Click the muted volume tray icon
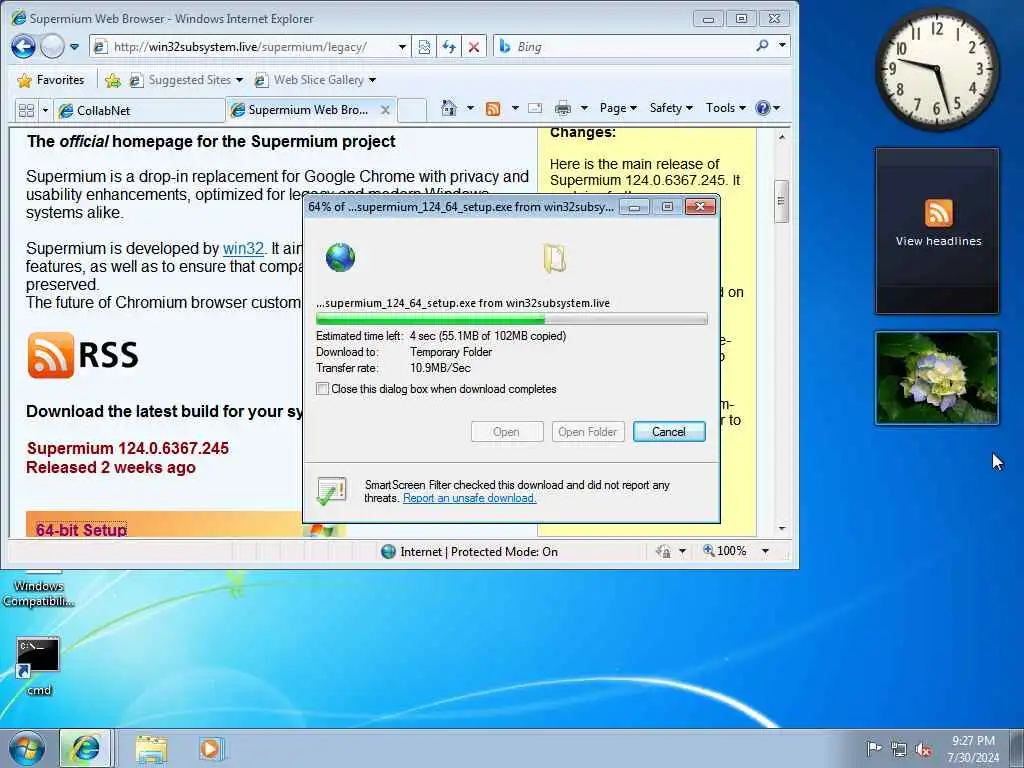This screenshot has width=1024, height=768. coord(923,750)
